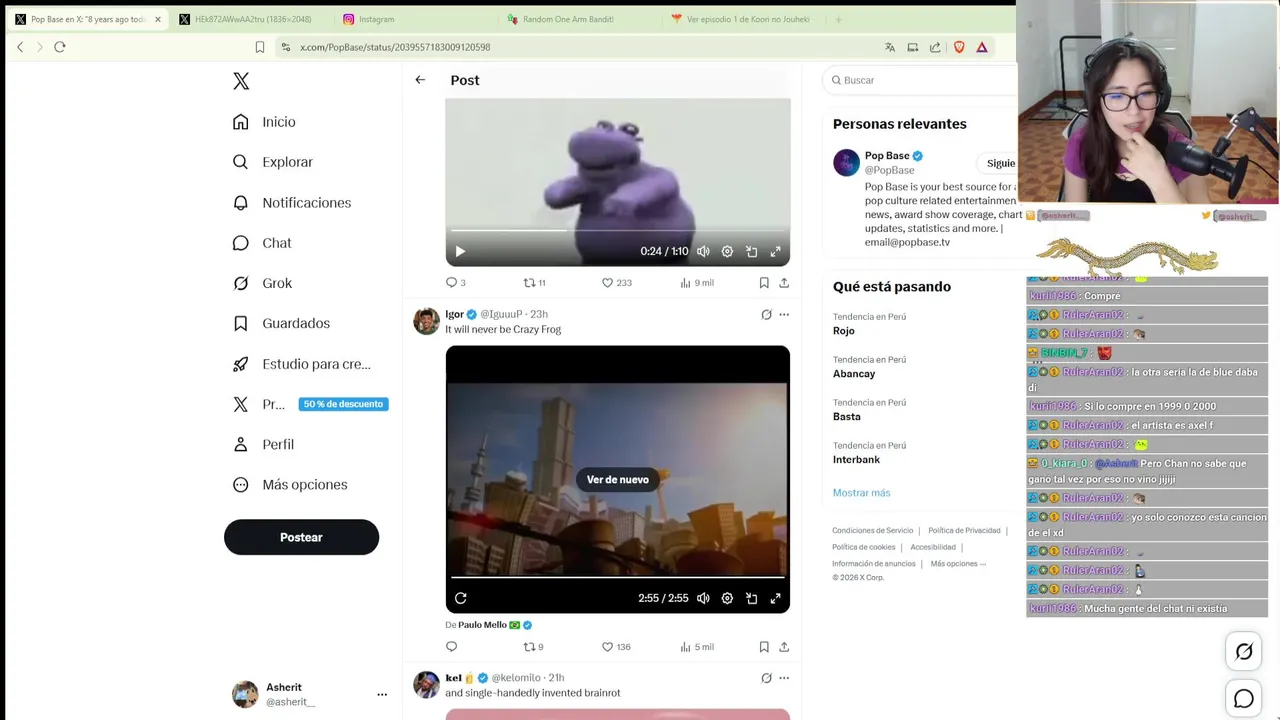Toggle picture-in-picture on Crazy Frog video
Screen dimensions: 1280x720
(751, 598)
